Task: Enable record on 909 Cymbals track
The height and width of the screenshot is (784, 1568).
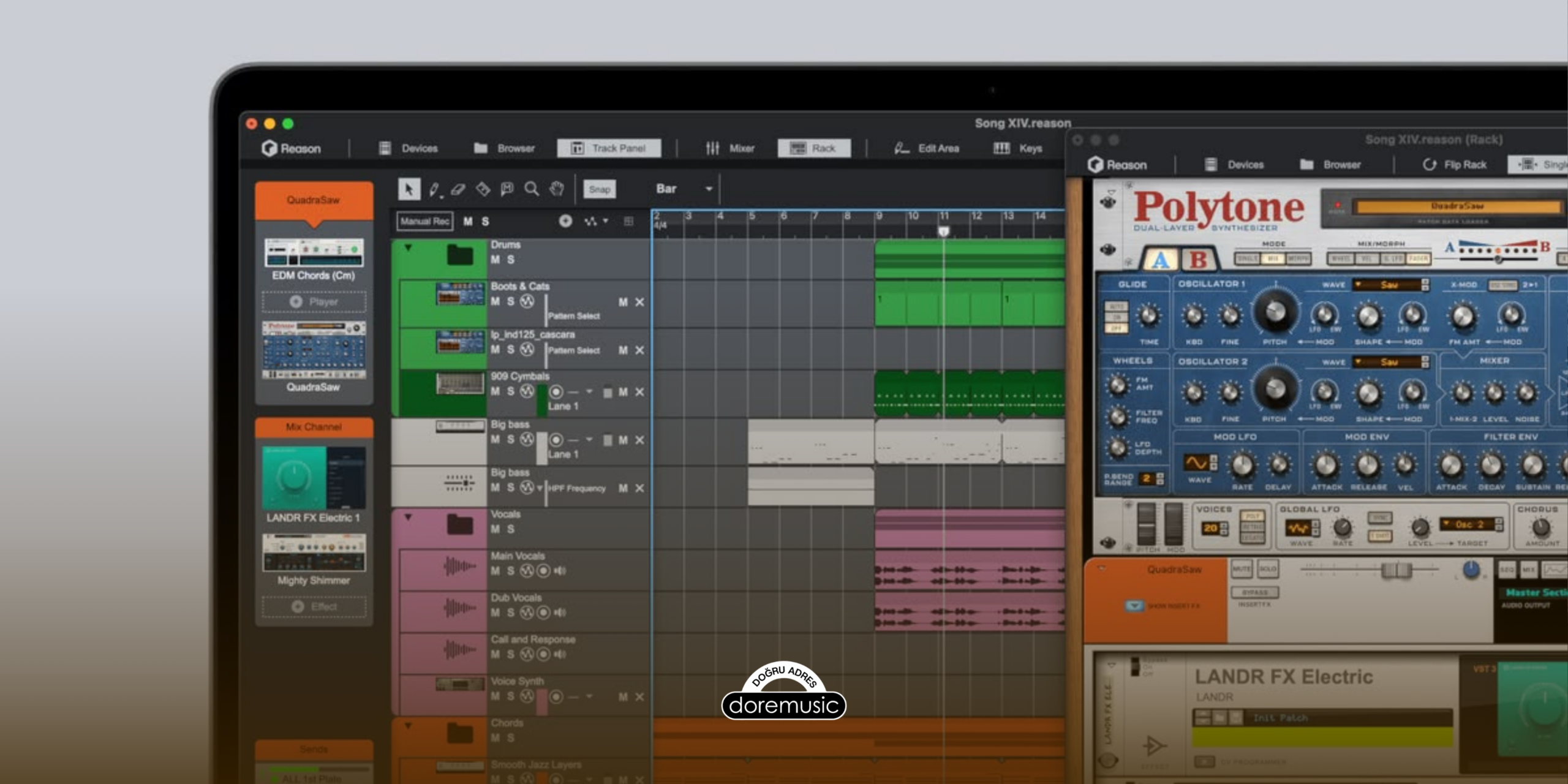Action: 556,391
